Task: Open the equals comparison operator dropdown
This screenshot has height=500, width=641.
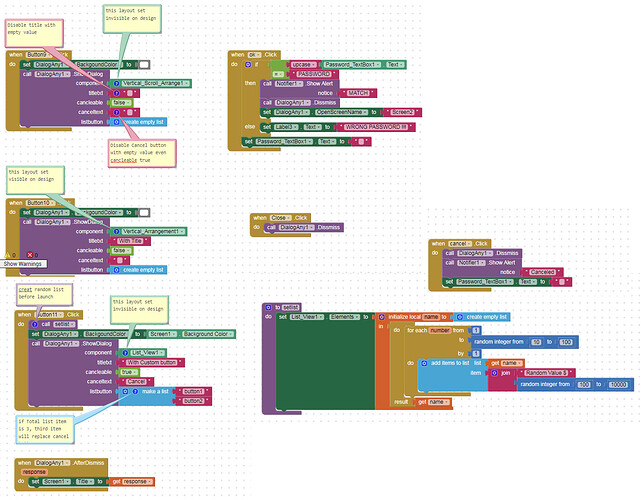Action: [278, 74]
